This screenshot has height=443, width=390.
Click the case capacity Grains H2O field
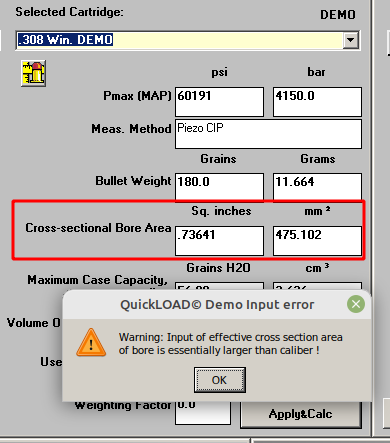(x=219, y=286)
